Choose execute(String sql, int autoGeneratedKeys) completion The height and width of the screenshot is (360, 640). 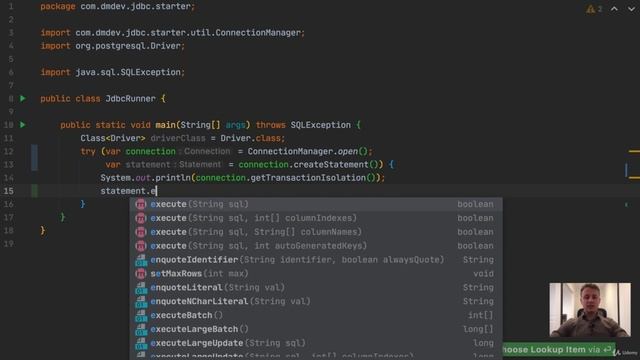click(x=316, y=246)
